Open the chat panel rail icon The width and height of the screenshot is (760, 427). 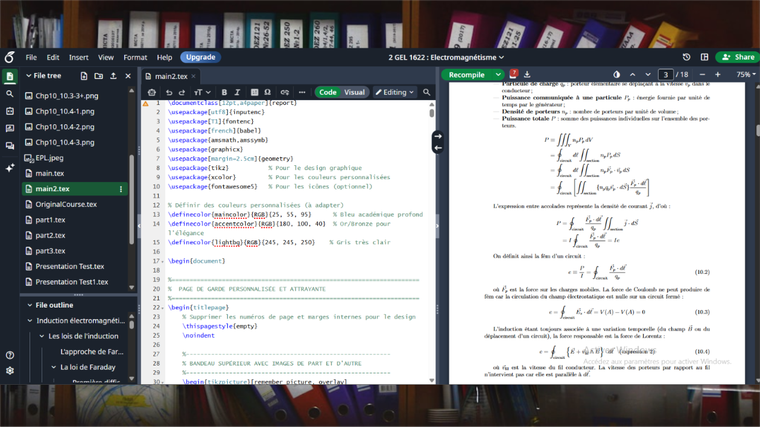pyautogui.click(x=10, y=145)
